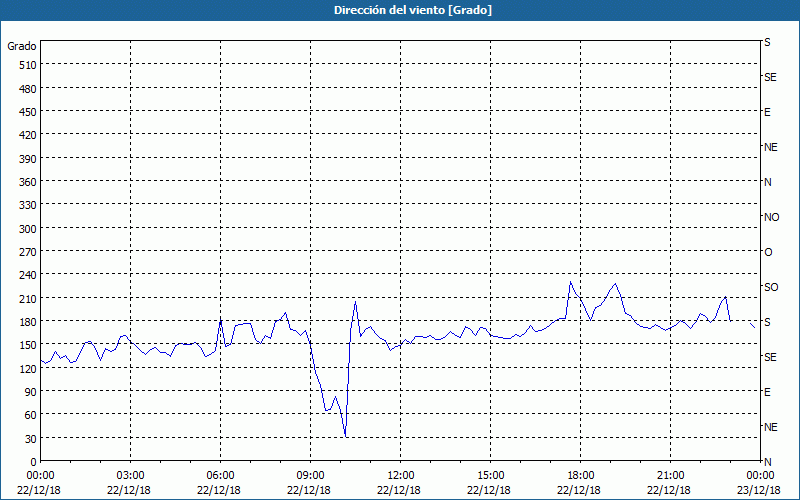Select the "Grado" y-axis unit label
The width and height of the screenshot is (800, 500).
pos(22,46)
